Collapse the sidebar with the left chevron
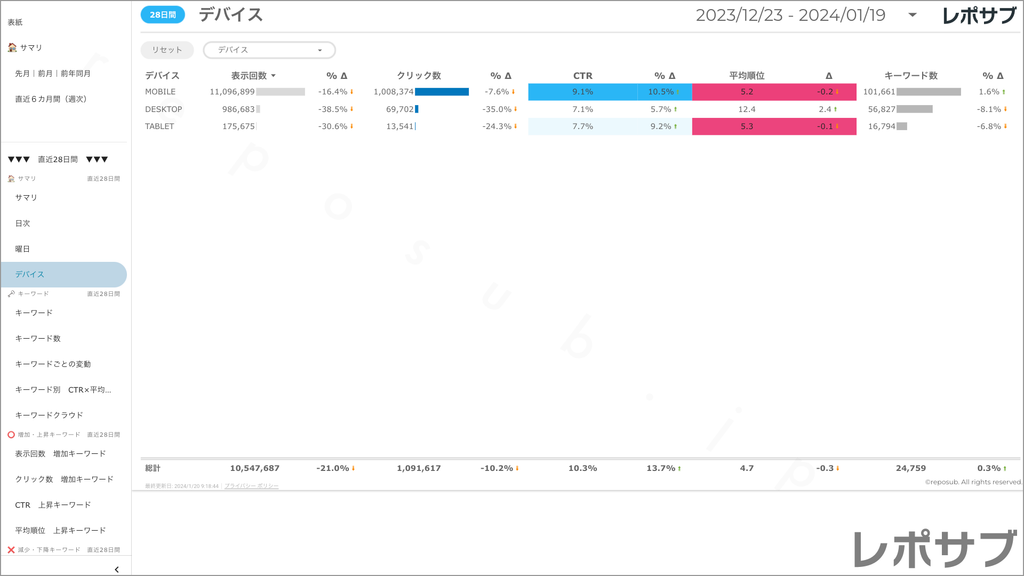The width and height of the screenshot is (1024, 576). point(116,569)
